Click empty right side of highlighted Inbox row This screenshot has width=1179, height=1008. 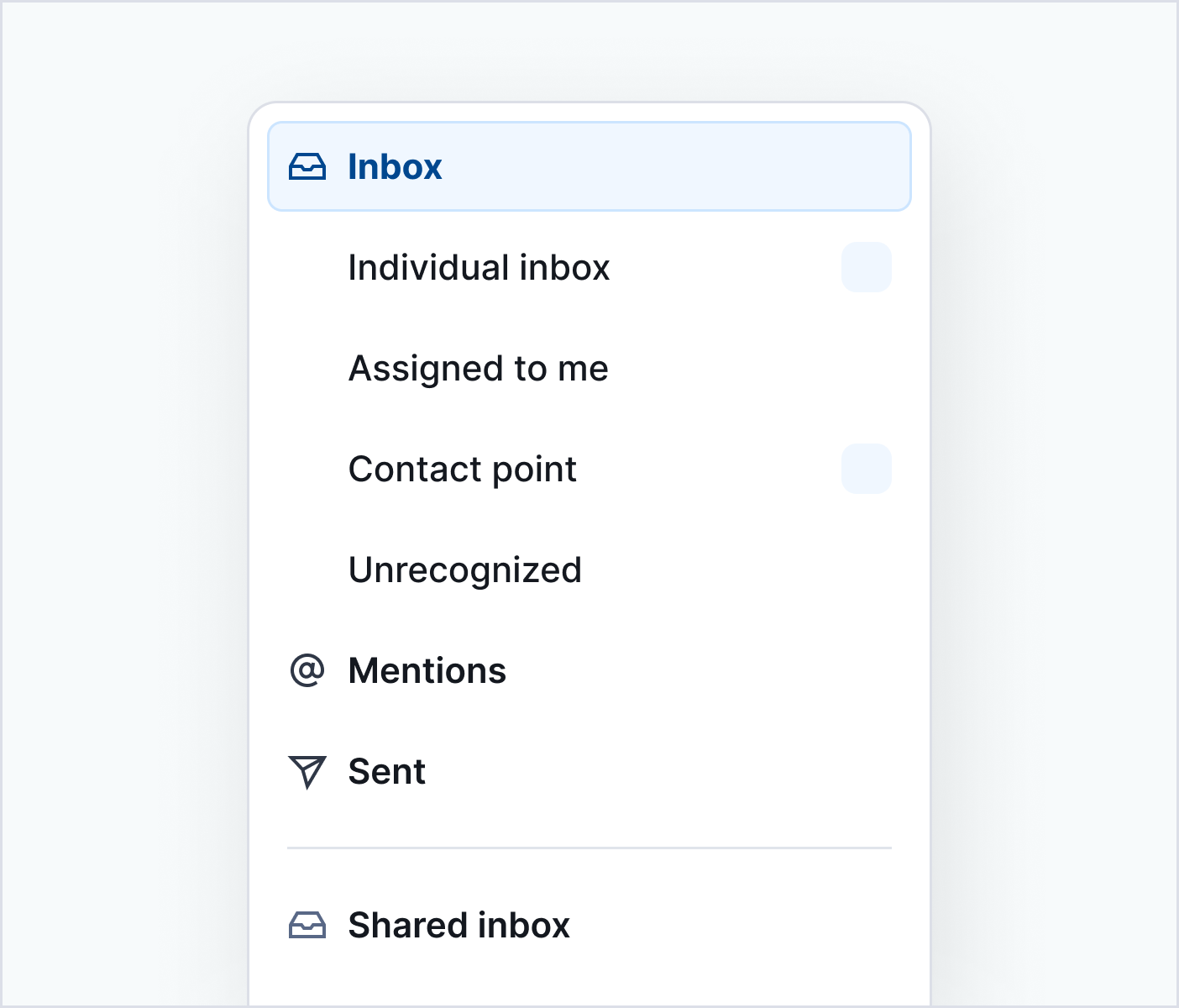714,167
